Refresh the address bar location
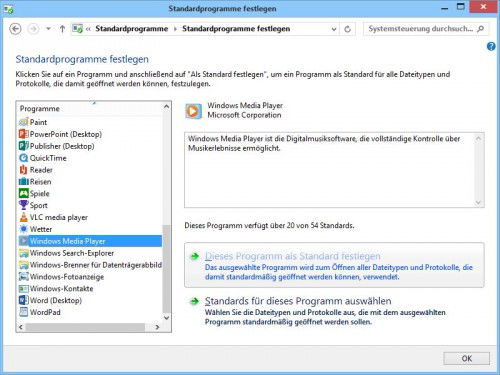Screen dimensions: 500x375 point(347,29)
